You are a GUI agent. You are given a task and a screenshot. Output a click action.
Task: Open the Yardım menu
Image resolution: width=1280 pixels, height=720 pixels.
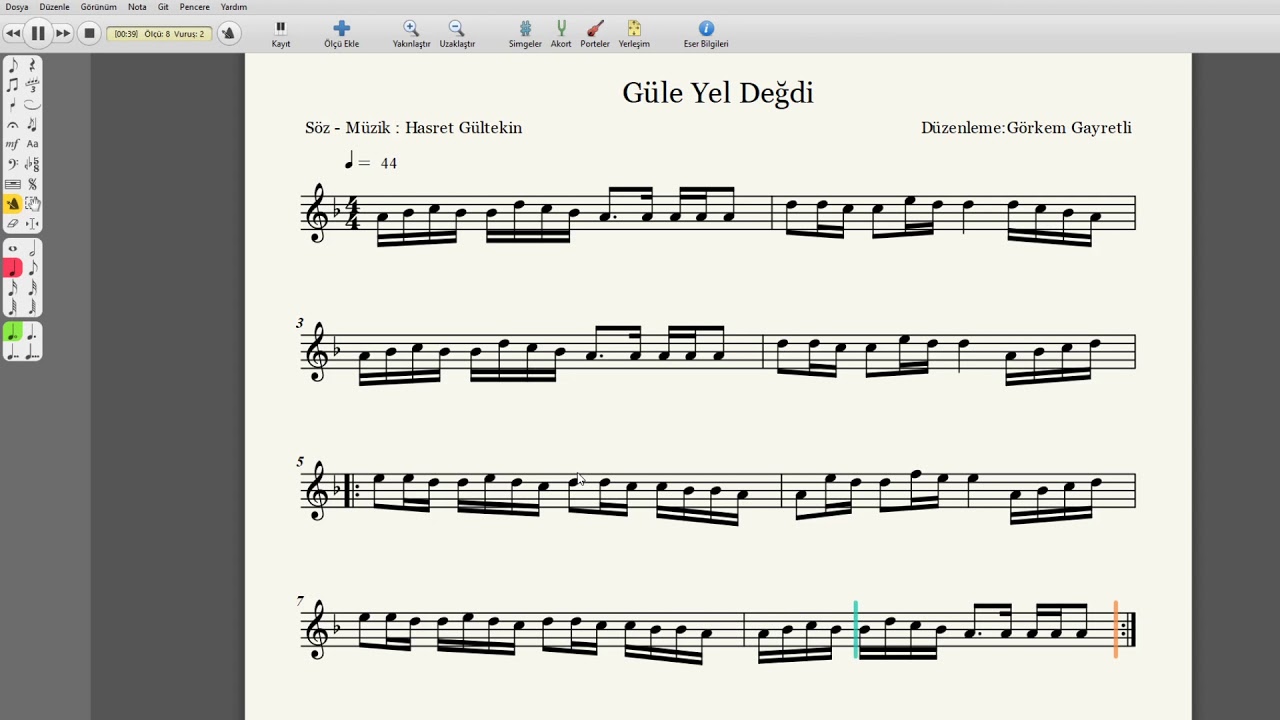pos(234,7)
